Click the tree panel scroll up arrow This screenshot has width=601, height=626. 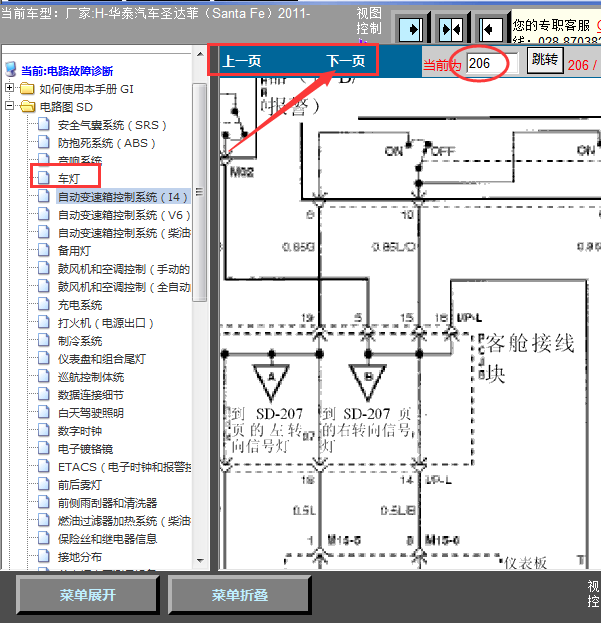tap(200, 54)
